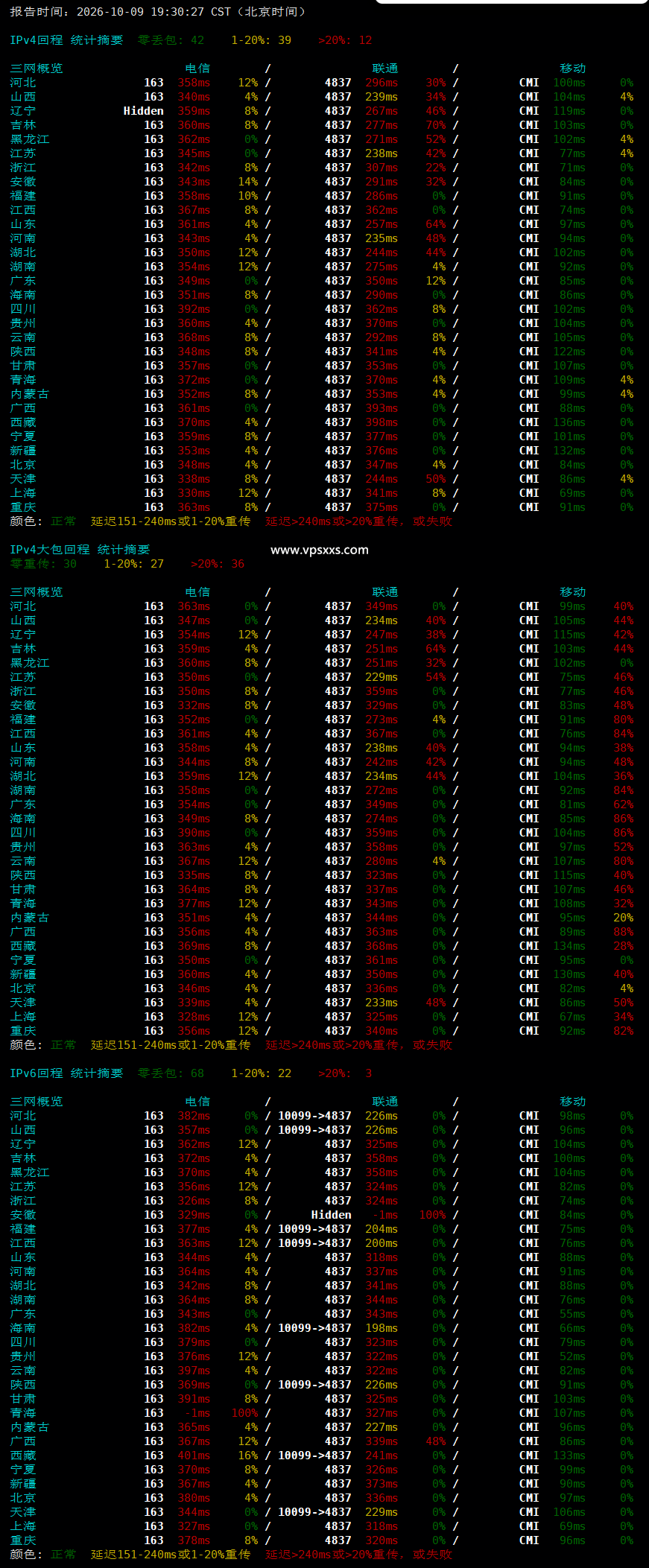Select '48%' in IPv6回程 广西 row
Image resolution: width=649 pixels, height=1568 pixels.
pyautogui.click(x=436, y=1441)
